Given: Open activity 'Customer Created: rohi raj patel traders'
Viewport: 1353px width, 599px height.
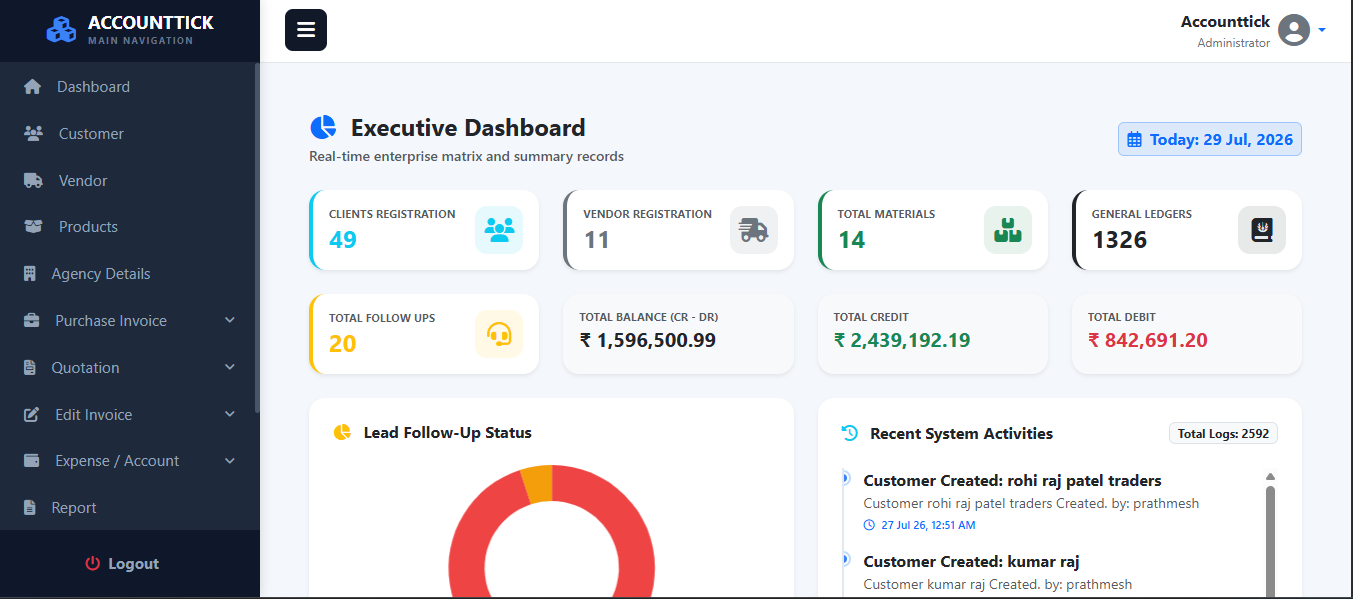Looking at the screenshot, I should pyautogui.click(x=1012, y=481).
